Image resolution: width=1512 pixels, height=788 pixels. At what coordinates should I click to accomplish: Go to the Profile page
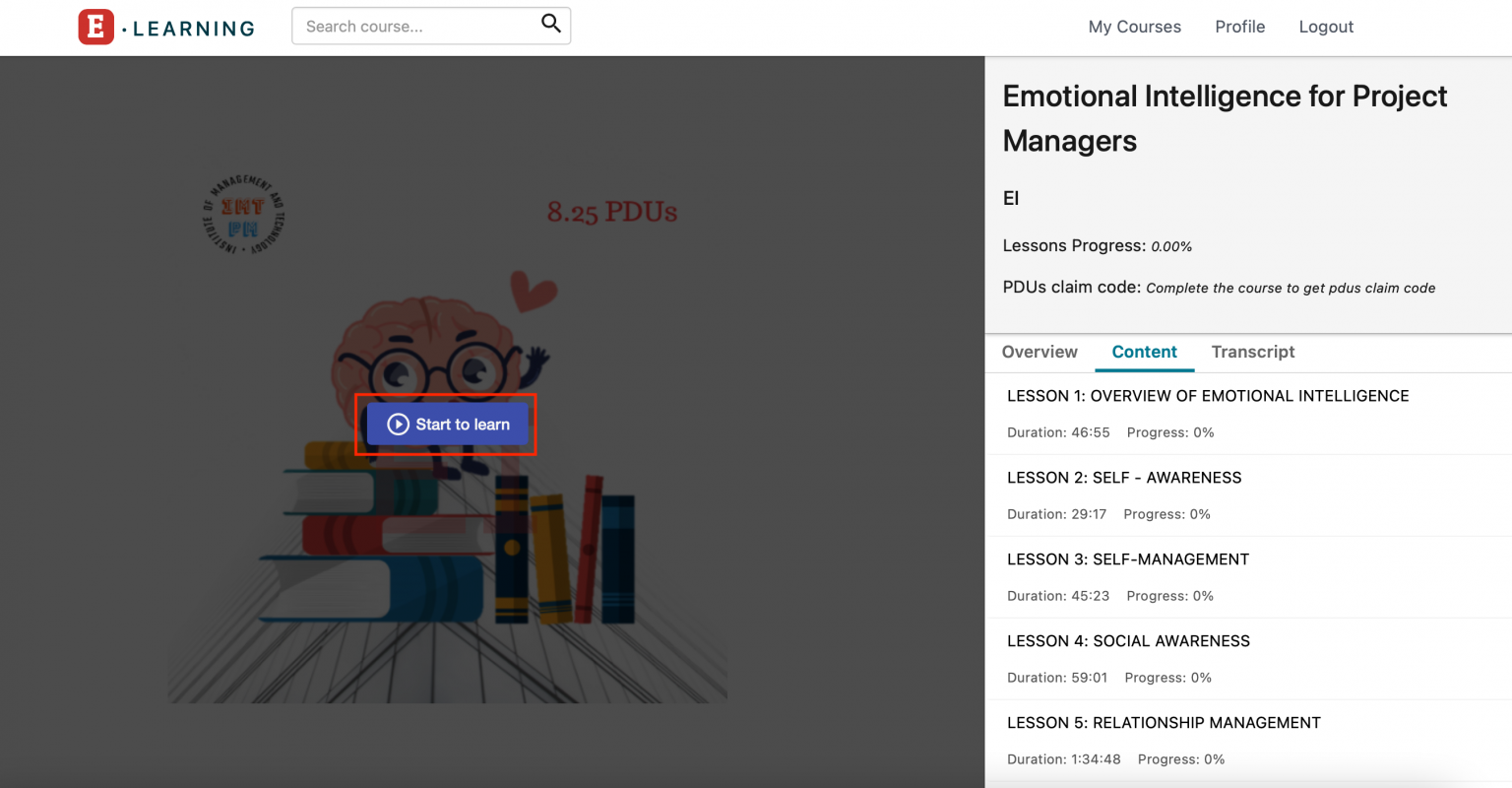click(x=1239, y=27)
